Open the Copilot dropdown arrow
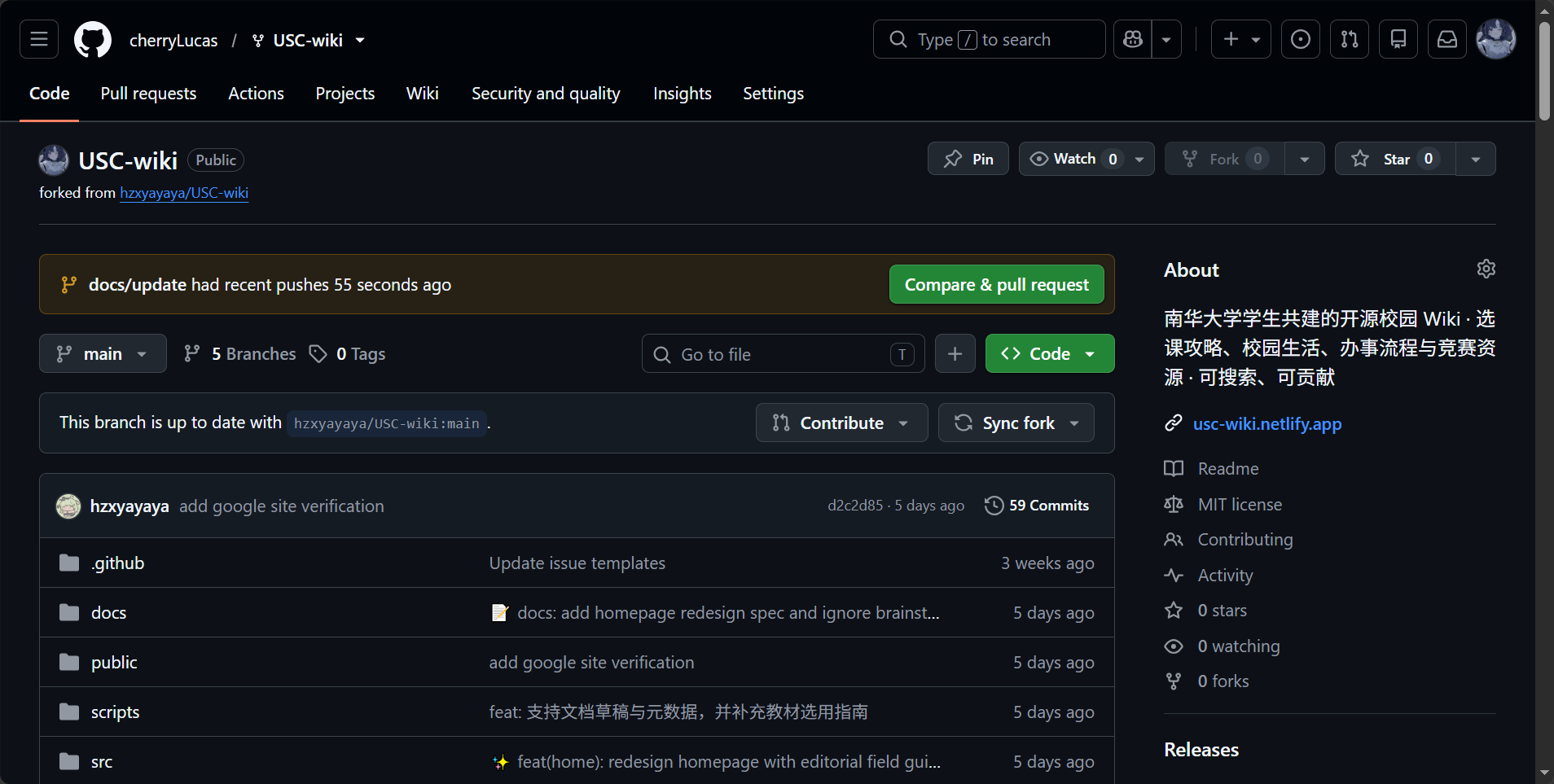The height and width of the screenshot is (784, 1554). click(1166, 39)
